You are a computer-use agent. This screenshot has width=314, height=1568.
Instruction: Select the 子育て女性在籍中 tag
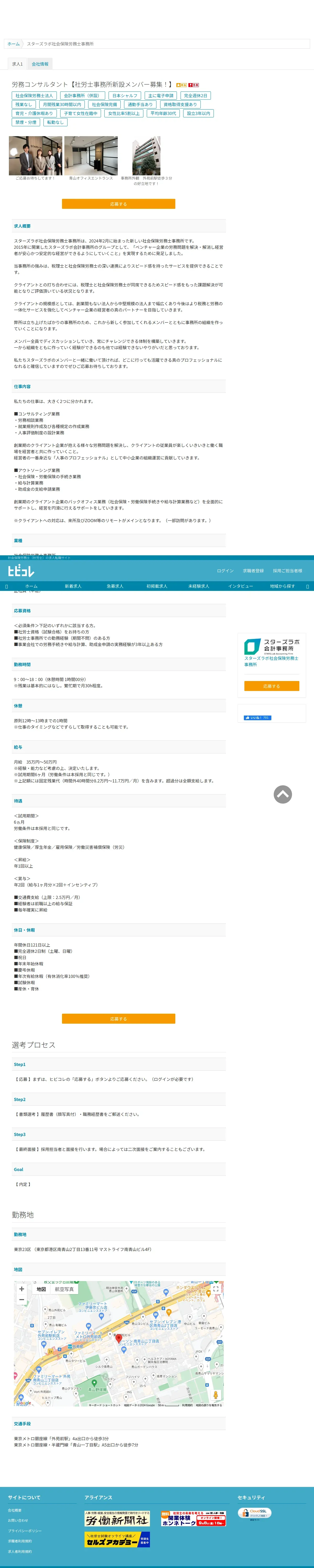(81, 113)
